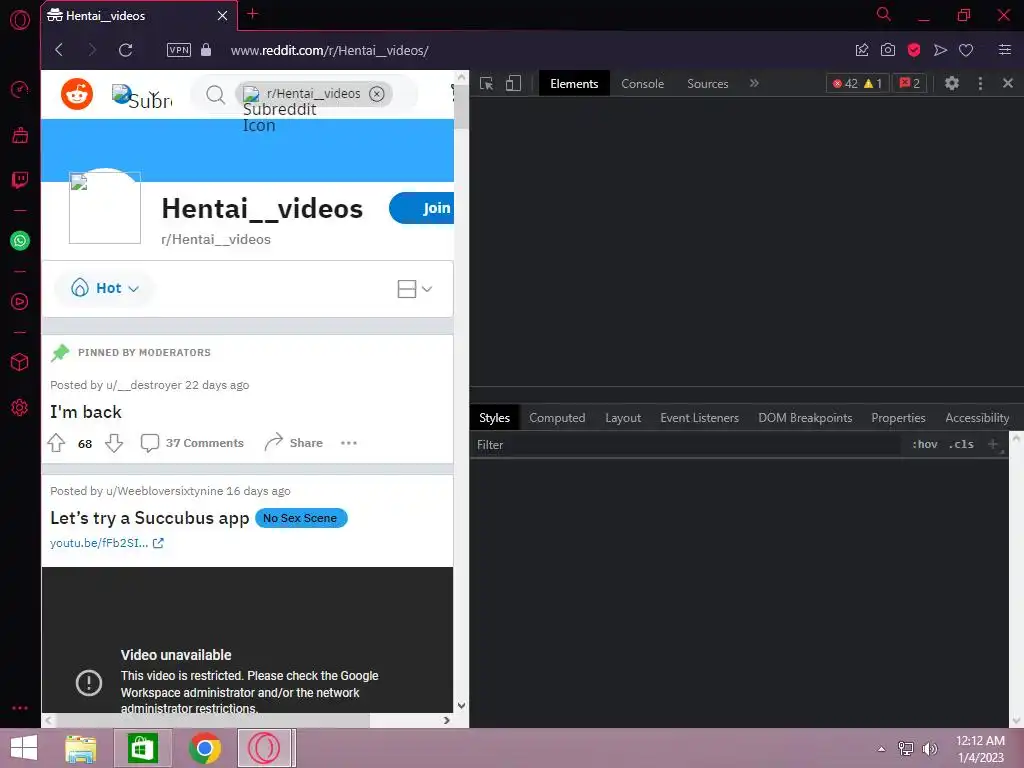Open DevTools settings gear
The height and width of the screenshot is (768, 1024).
952,83
